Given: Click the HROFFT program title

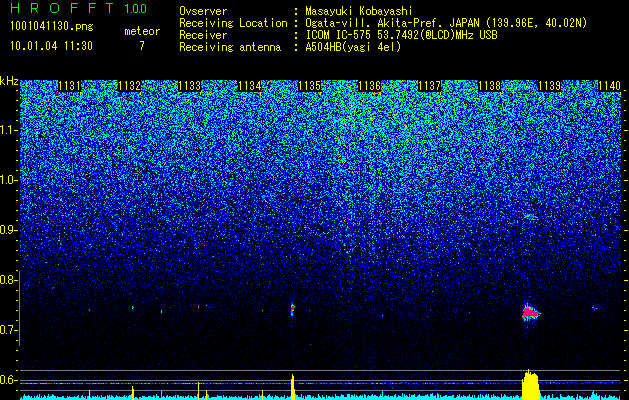Looking at the screenshot, I should 62,8.
